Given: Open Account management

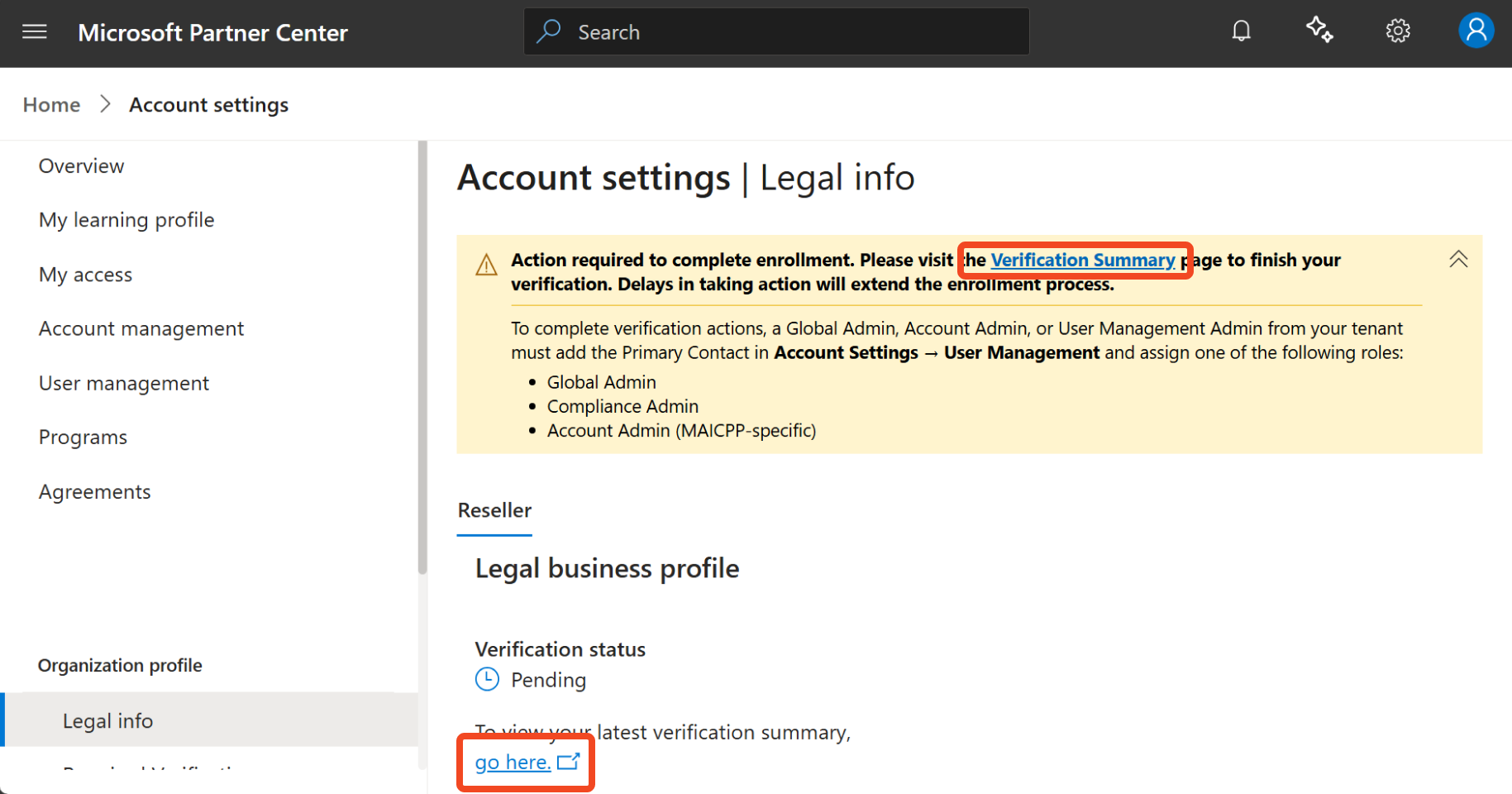Looking at the screenshot, I should [141, 329].
